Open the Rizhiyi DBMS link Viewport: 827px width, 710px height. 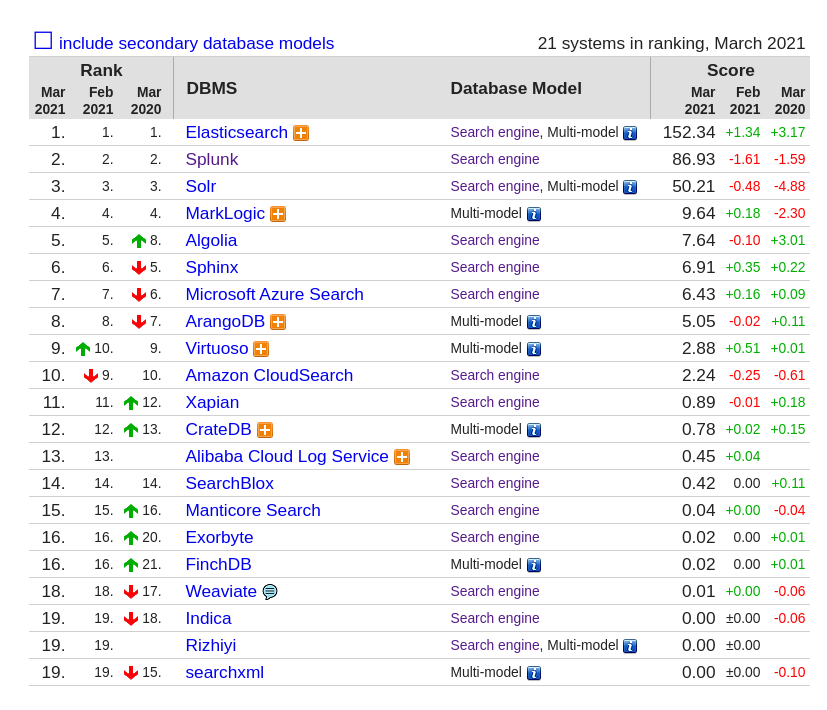210,645
